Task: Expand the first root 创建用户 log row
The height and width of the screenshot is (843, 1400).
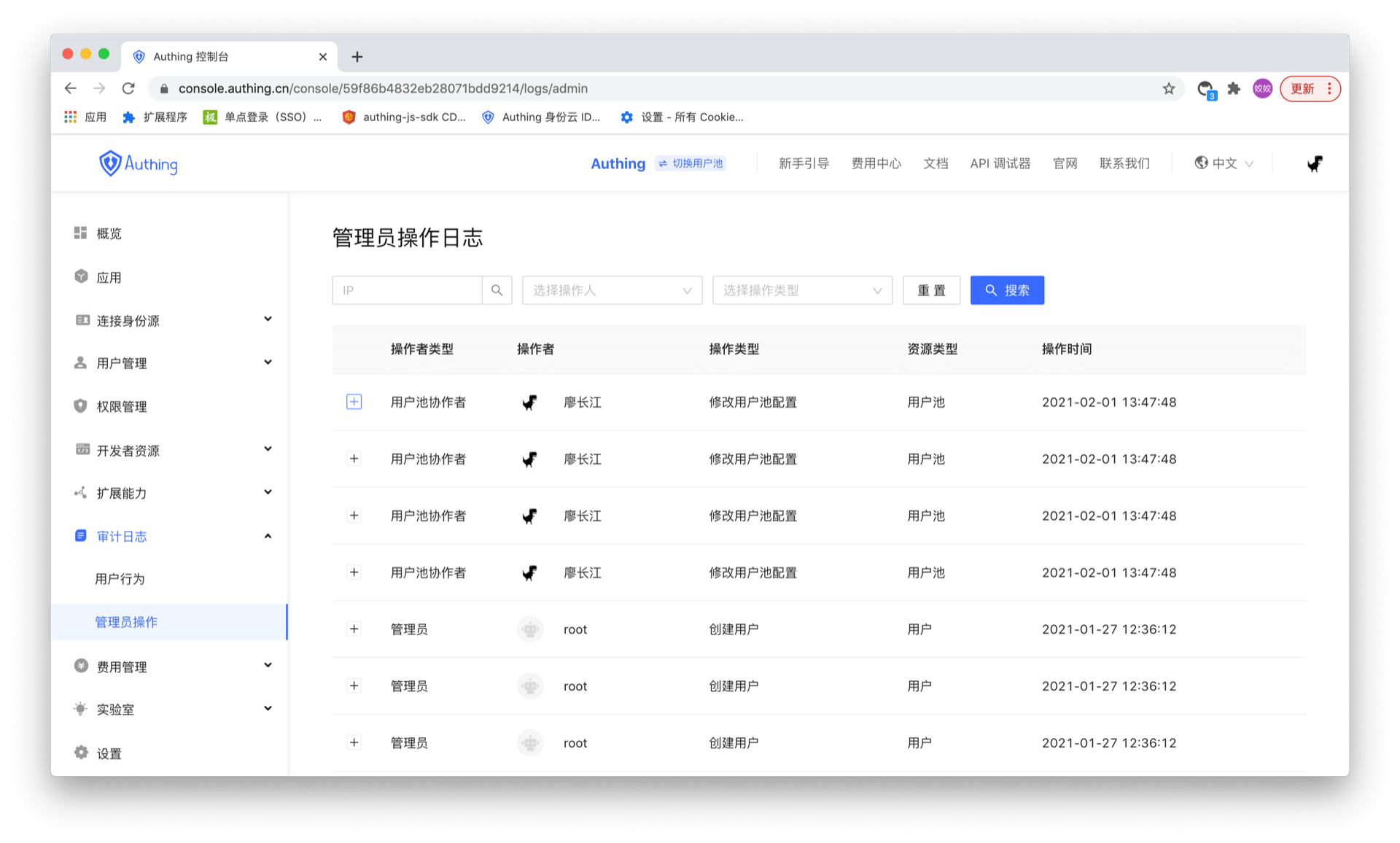Action: (x=354, y=629)
